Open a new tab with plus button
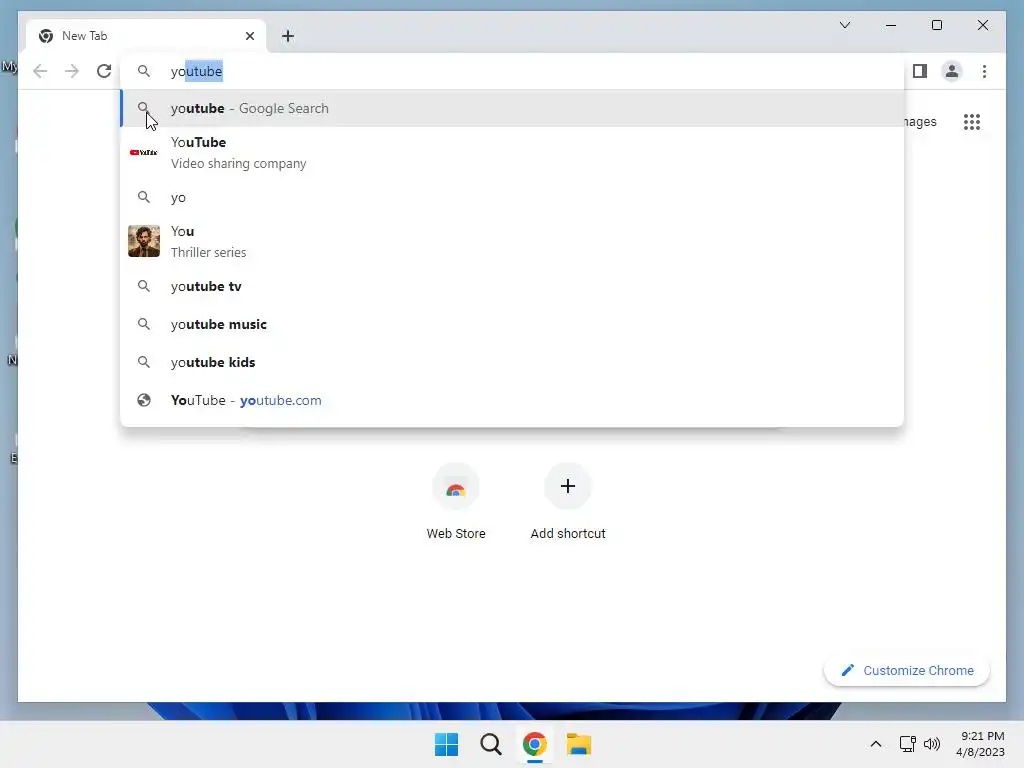 [288, 36]
